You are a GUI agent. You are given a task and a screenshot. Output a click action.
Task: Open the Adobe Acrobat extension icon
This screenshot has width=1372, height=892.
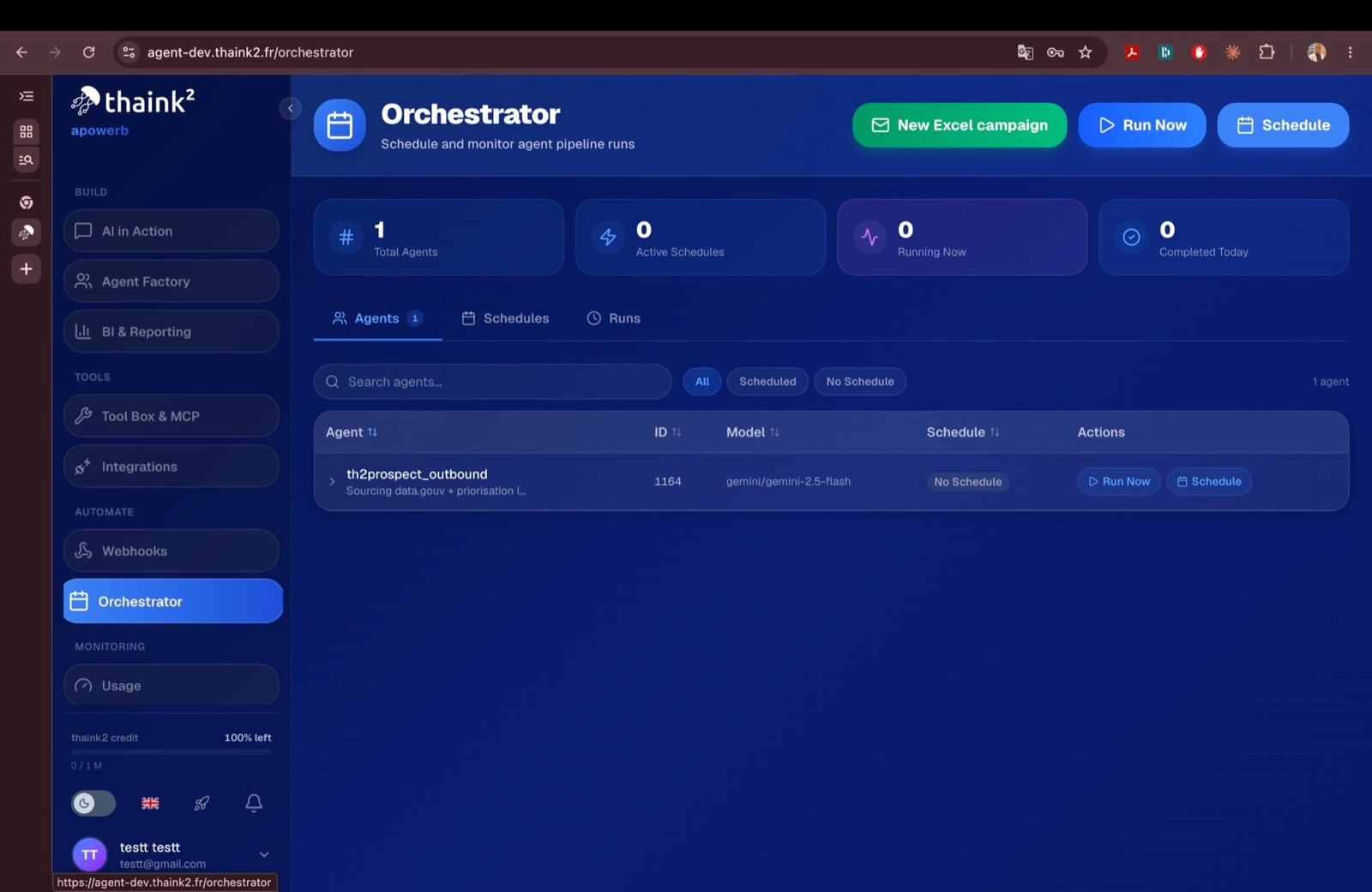(x=1132, y=52)
